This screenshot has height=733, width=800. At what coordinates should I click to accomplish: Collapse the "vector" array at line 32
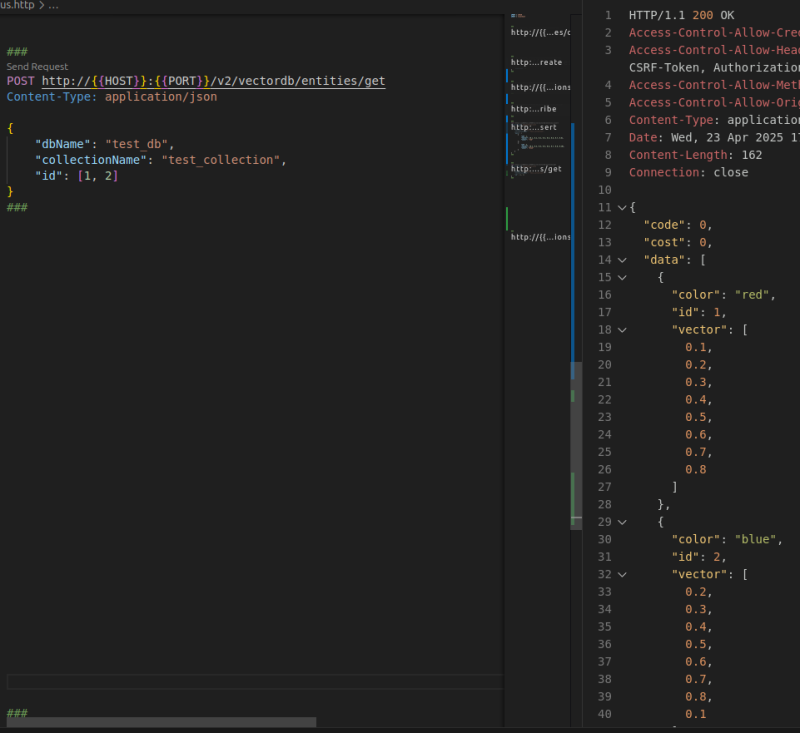[622, 574]
